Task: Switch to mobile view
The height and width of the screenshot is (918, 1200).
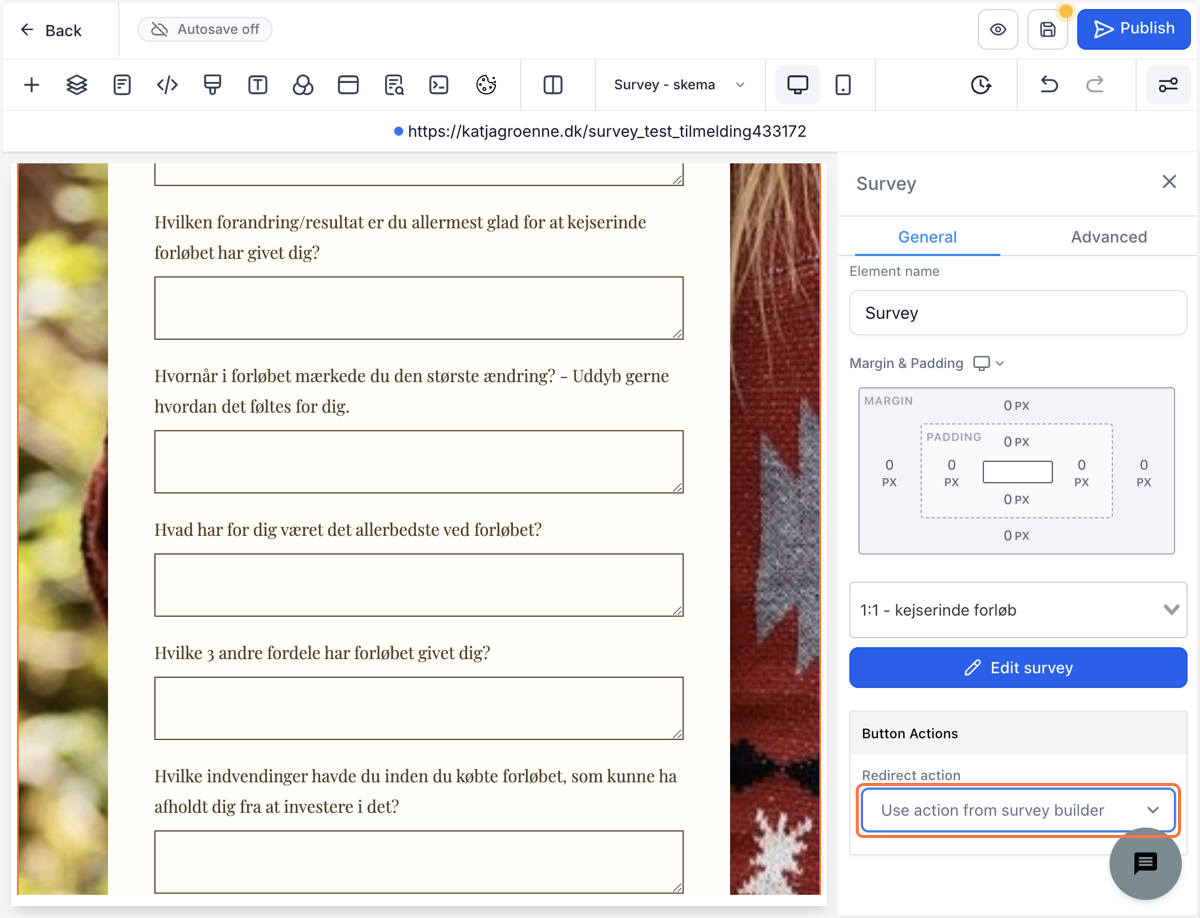Action: click(843, 85)
